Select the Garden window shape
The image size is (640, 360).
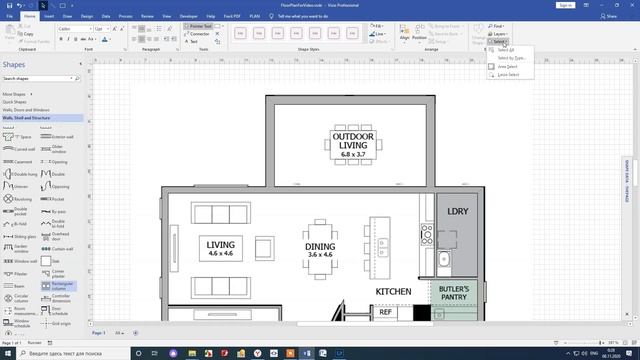coord(16,249)
